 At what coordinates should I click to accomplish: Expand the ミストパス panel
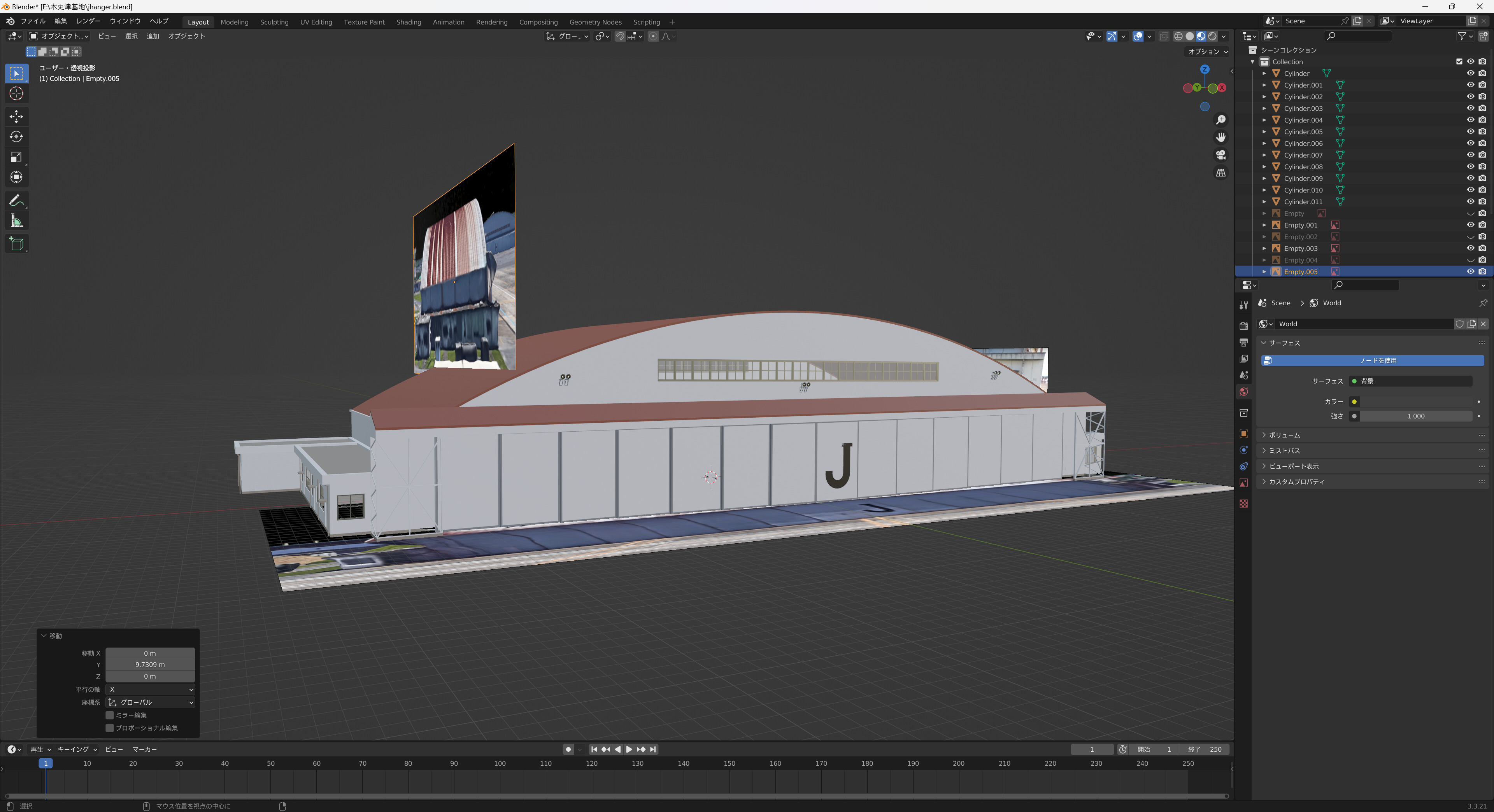(x=1372, y=450)
